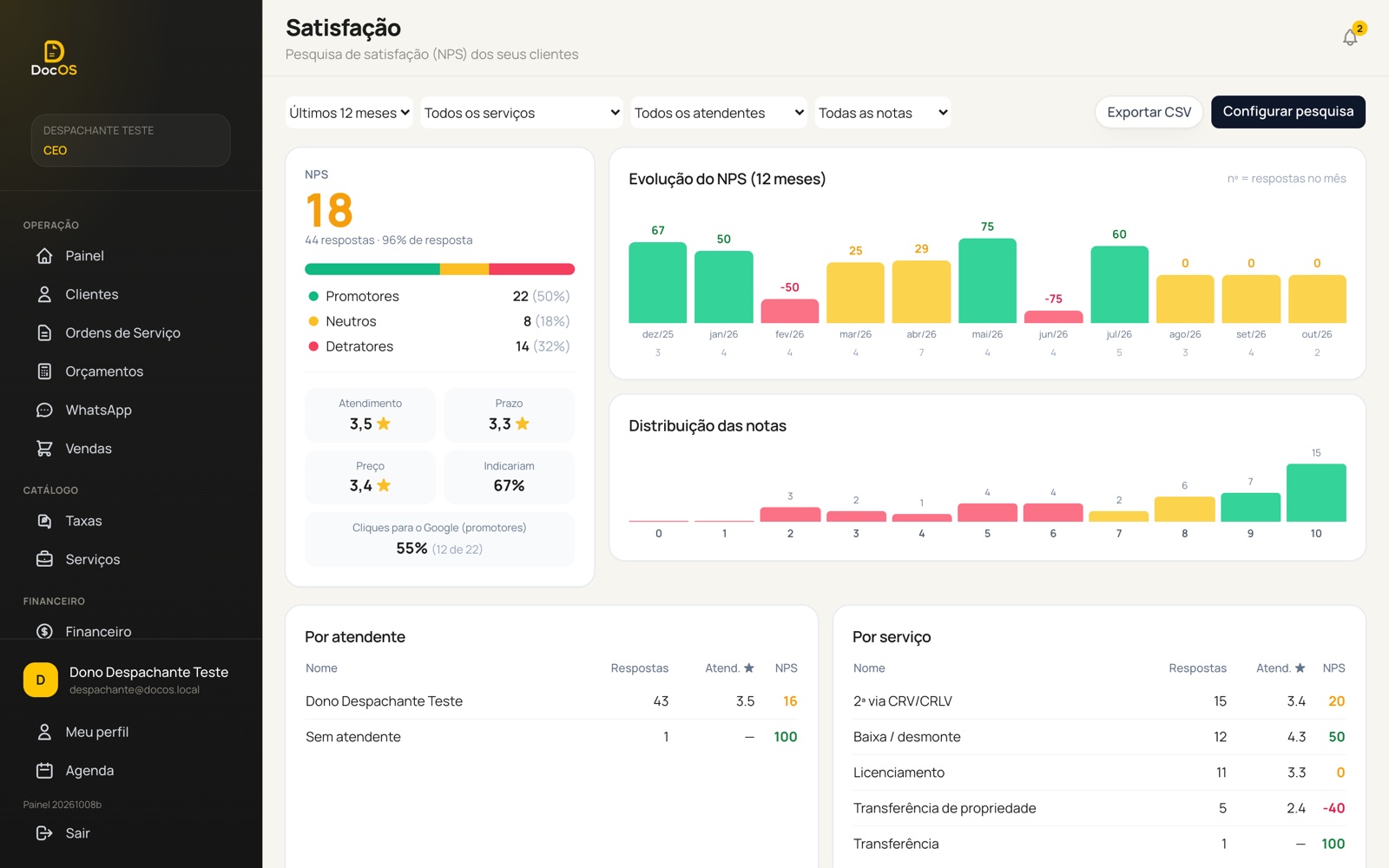Click Baixa / desmonte service row

(1099, 737)
